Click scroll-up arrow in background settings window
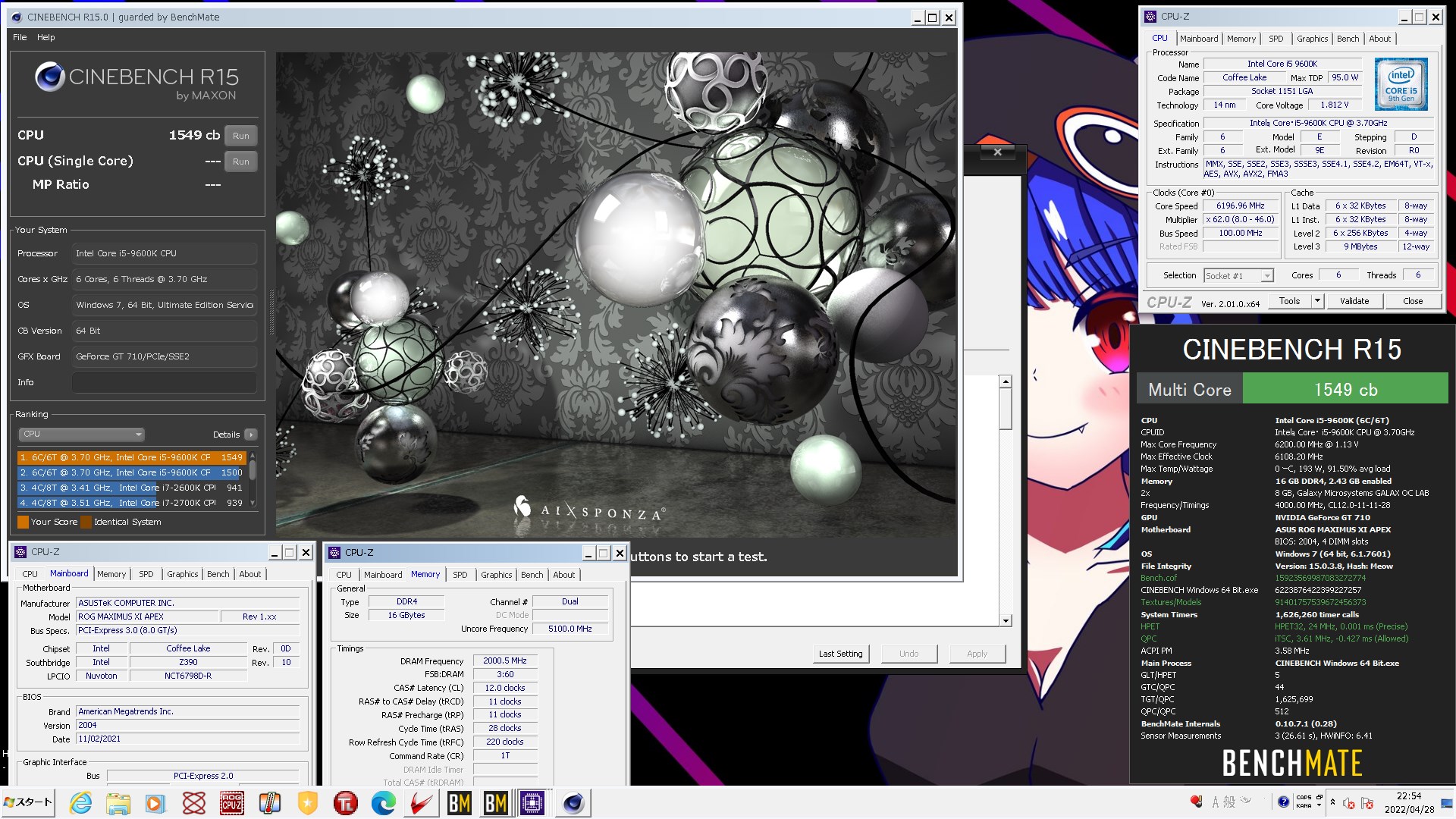 (x=1006, y=382)
